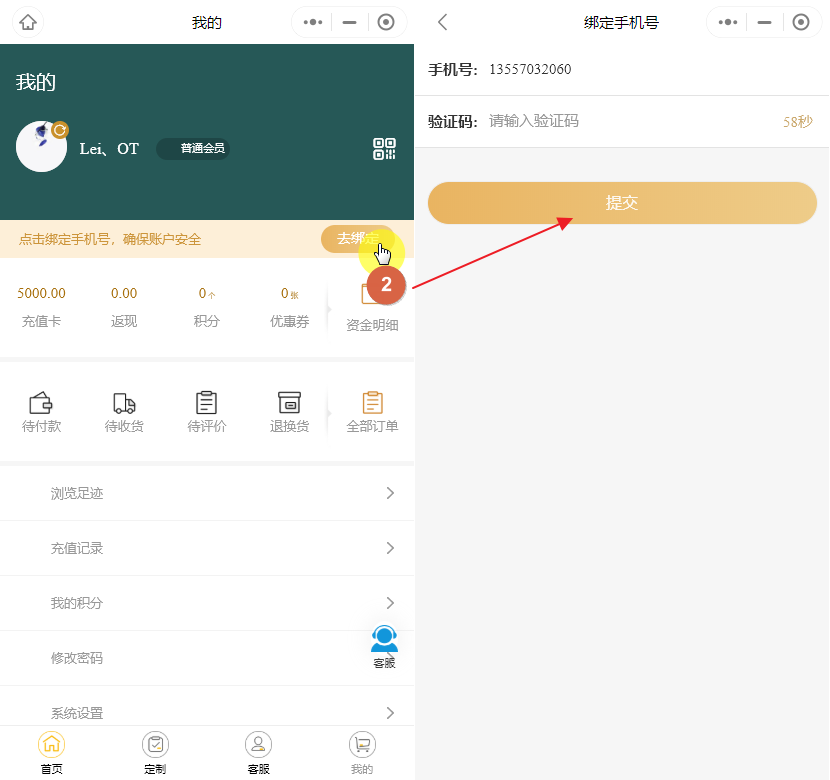Click the user avatar picture
Screen dimensions: 830x780
point(42,147)
